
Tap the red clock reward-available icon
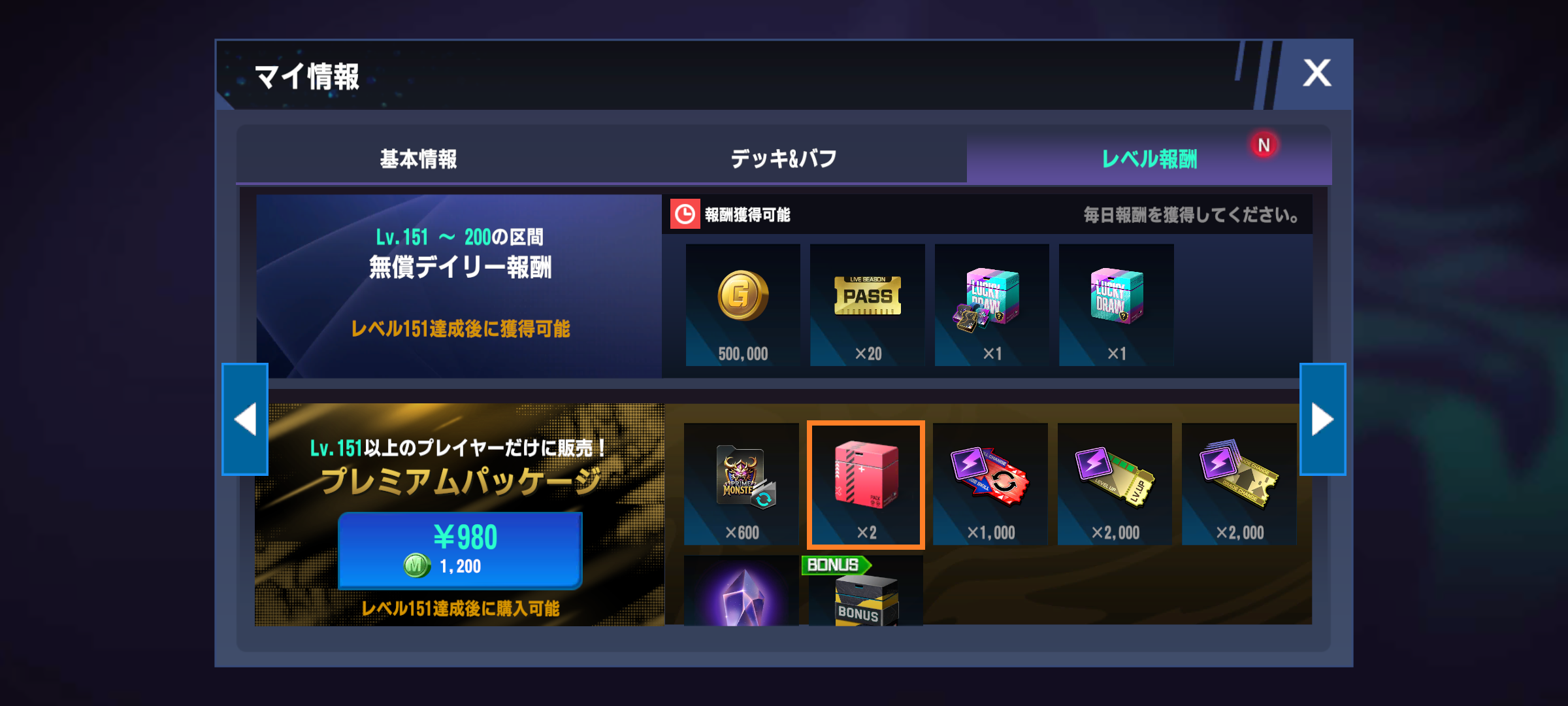pyautogui.click(x=685, y=214)
